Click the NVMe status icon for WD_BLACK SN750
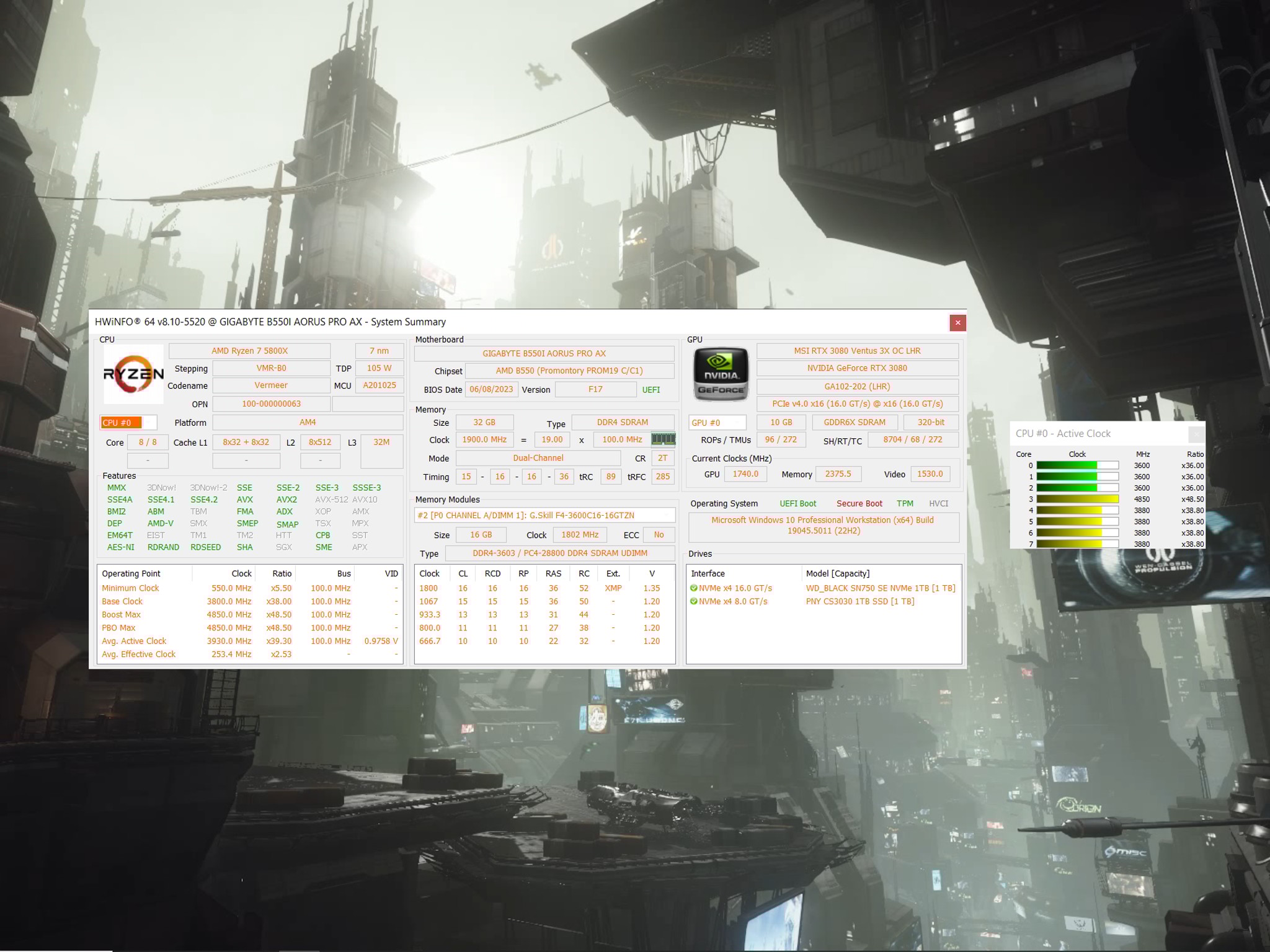 (694, 588)
